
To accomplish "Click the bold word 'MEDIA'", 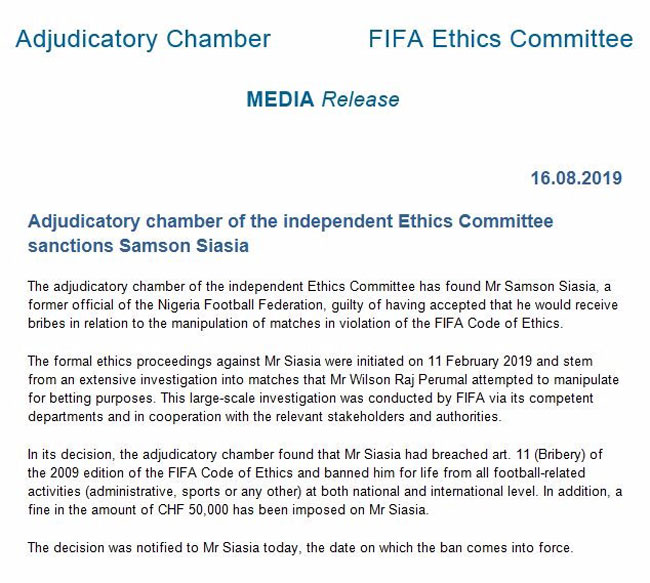I will (x=280, y=100).
